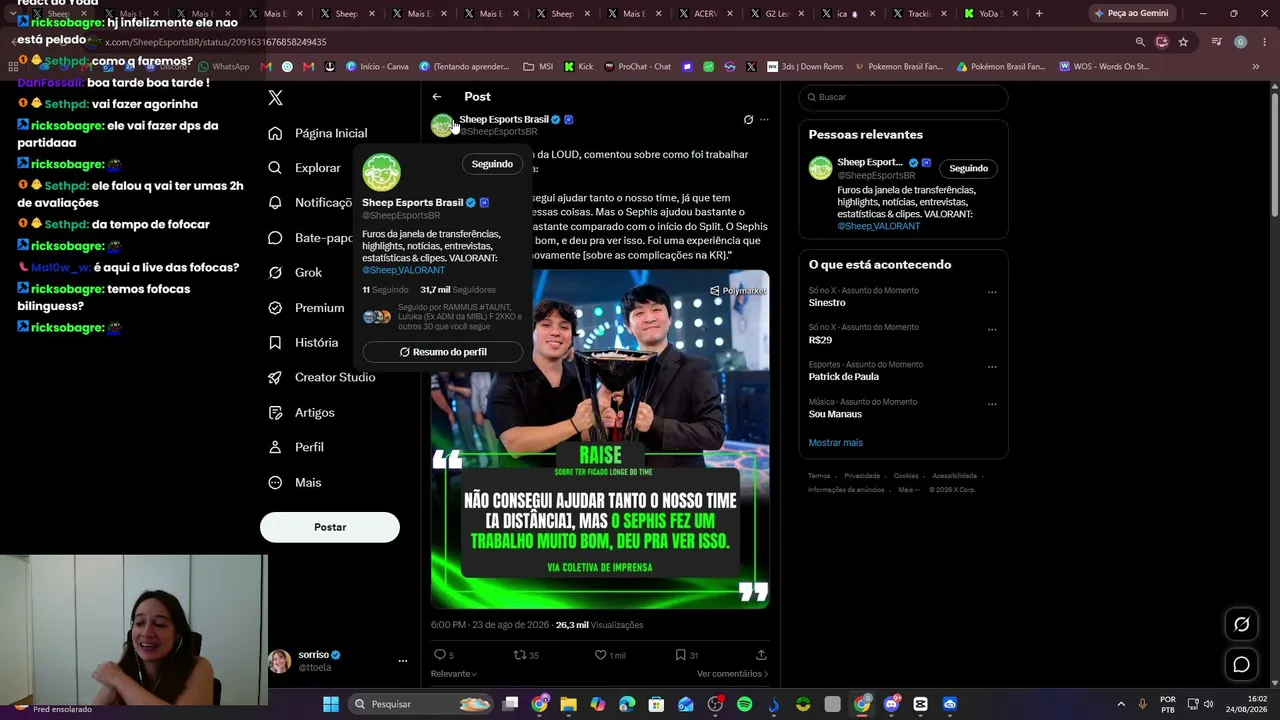Open more options for Patrick de Paula trend

[992, 366]
